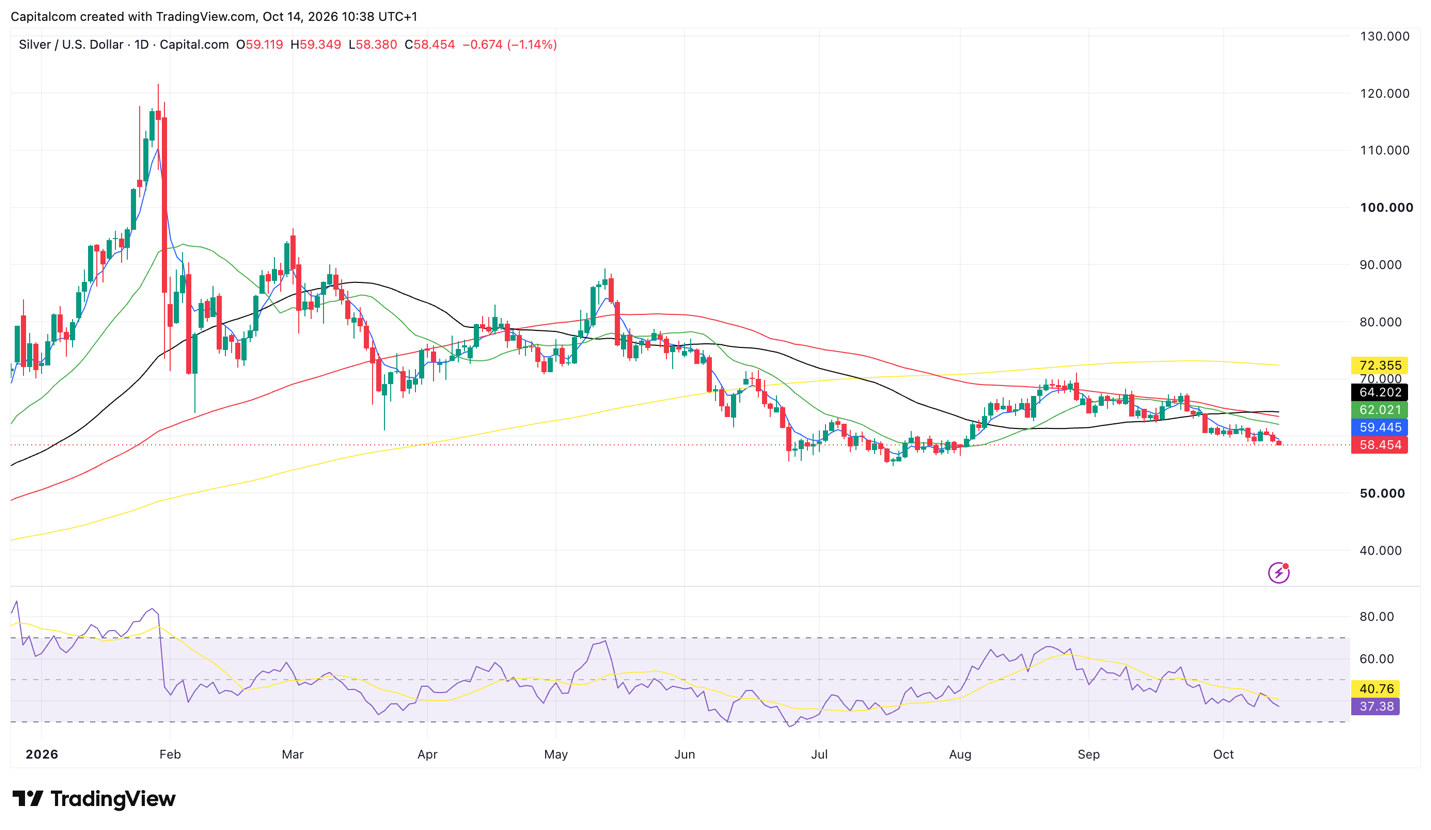The image size is (1431, 830).
Task: Click the Oct label on time axis
Action: point(1222,755)
